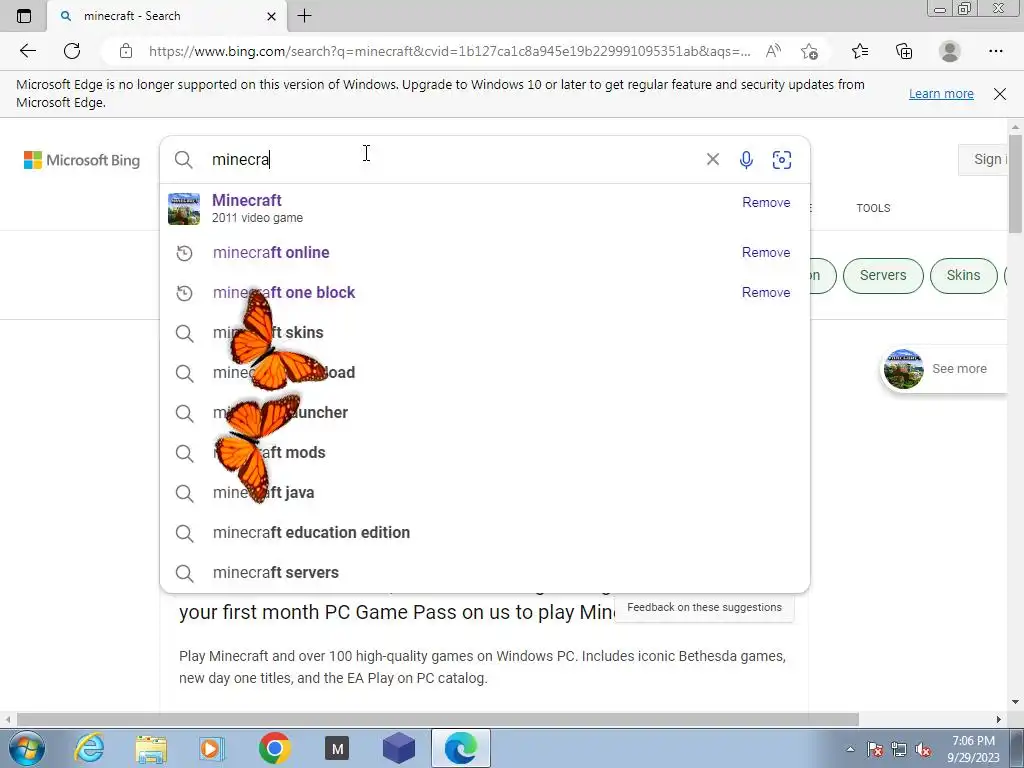Dismiss the Edge unsupported notification bar
The width and height of the screenshot is (1024, 768).
(x=1000, y=93)
